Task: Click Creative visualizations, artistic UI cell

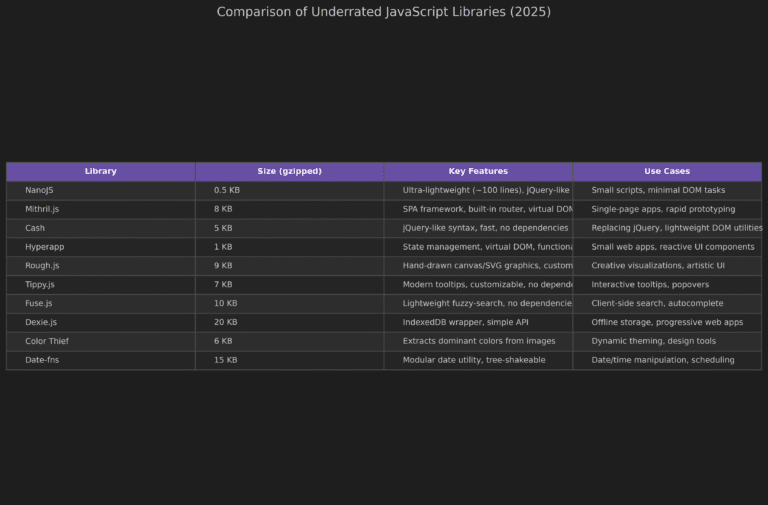Action: (x=667, y=266)
